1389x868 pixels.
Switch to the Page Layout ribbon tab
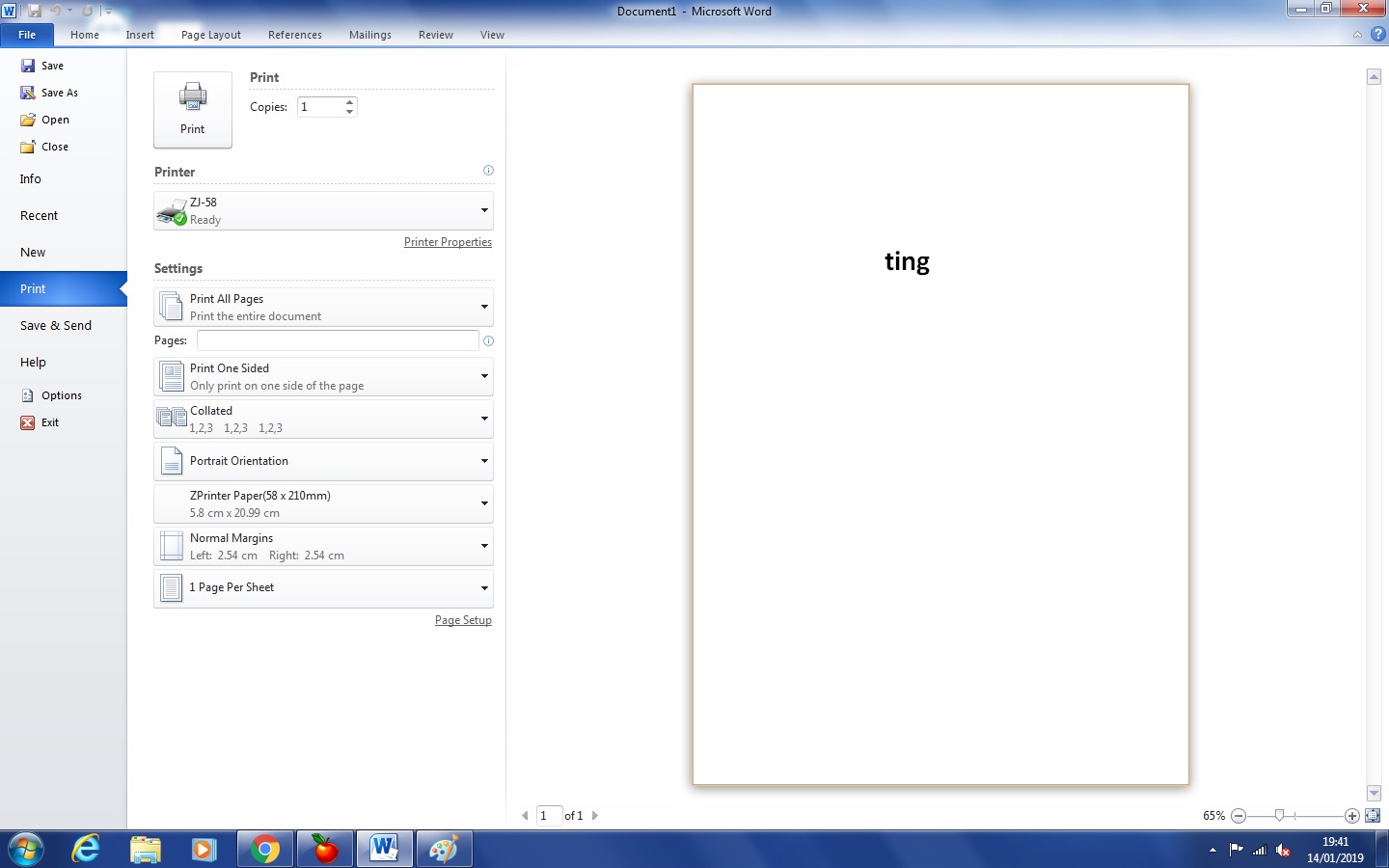pyautogui.click(x=211, y=35)
